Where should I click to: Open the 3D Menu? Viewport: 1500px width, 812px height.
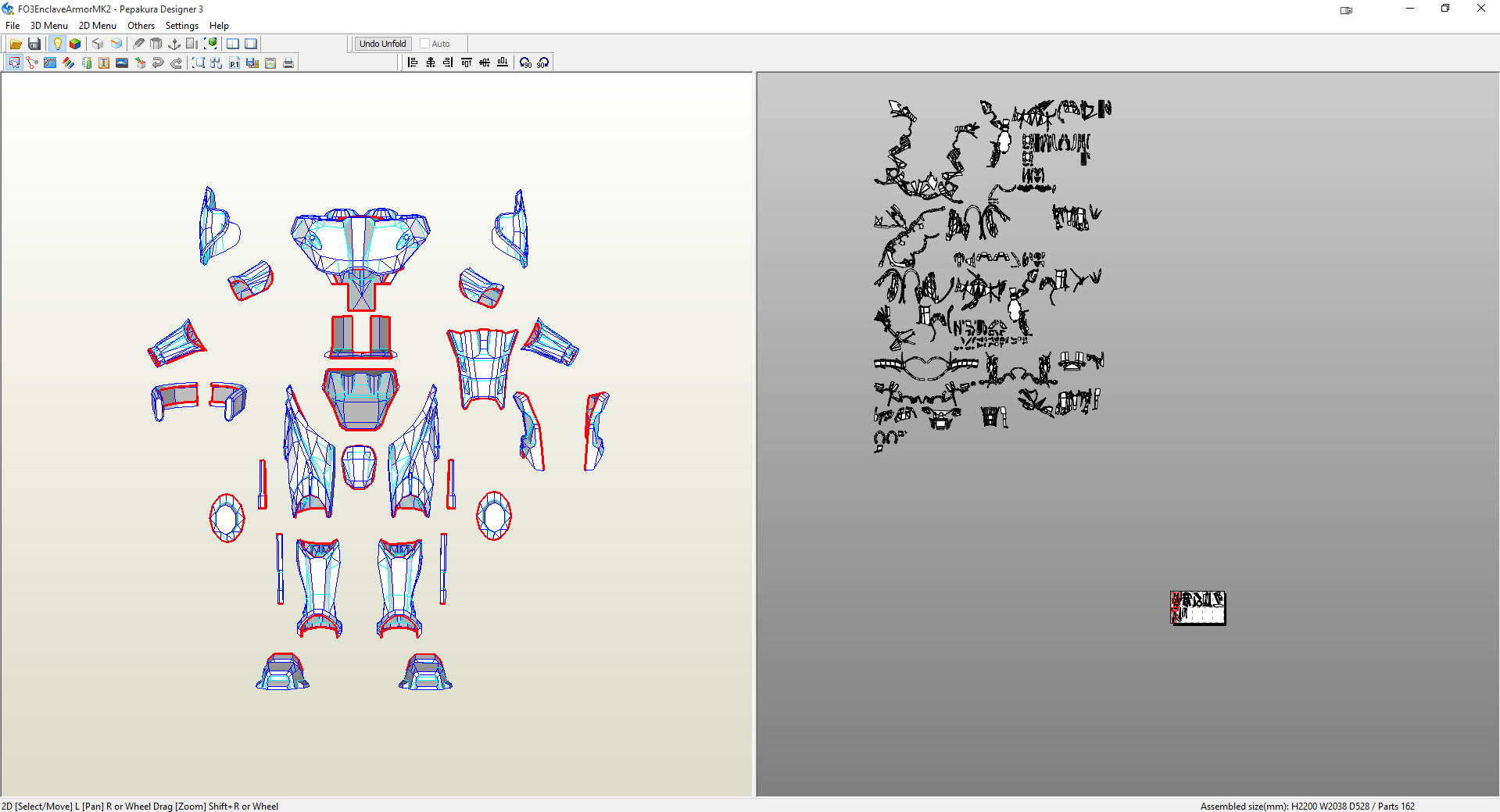[x=49, y=26]
